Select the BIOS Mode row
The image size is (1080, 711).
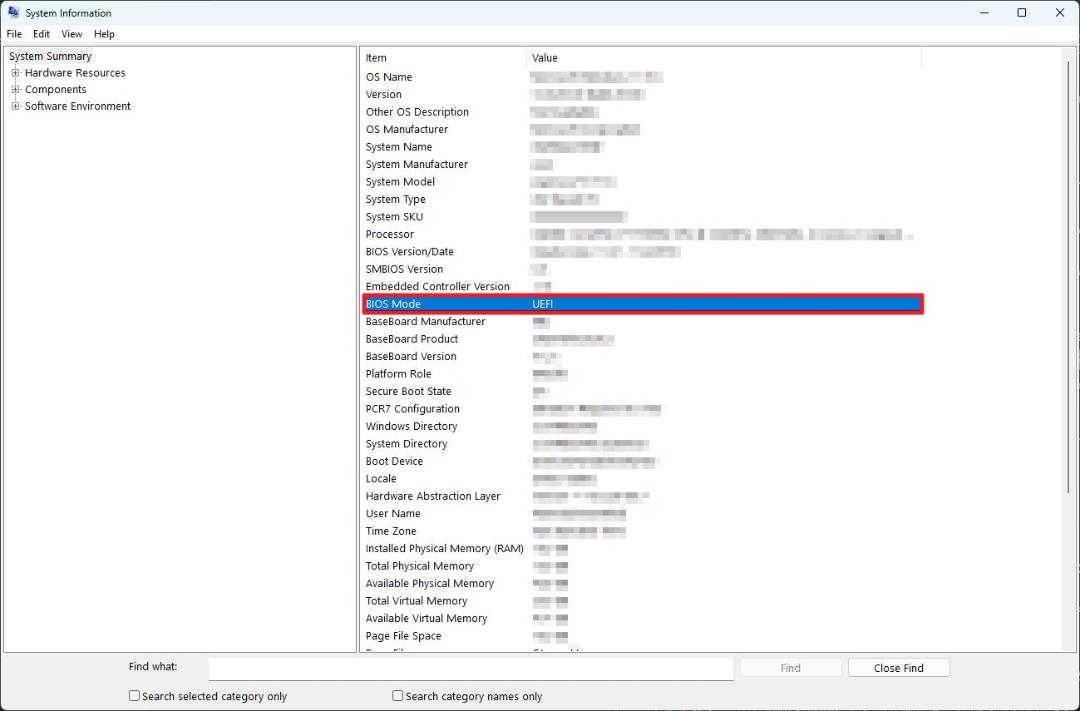point(642,304)
